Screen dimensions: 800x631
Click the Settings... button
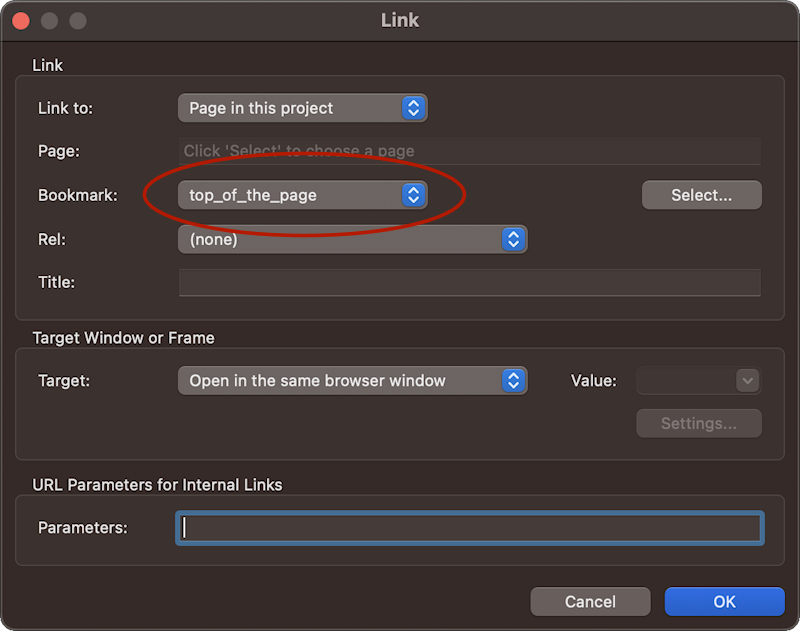tap(698, 424)
